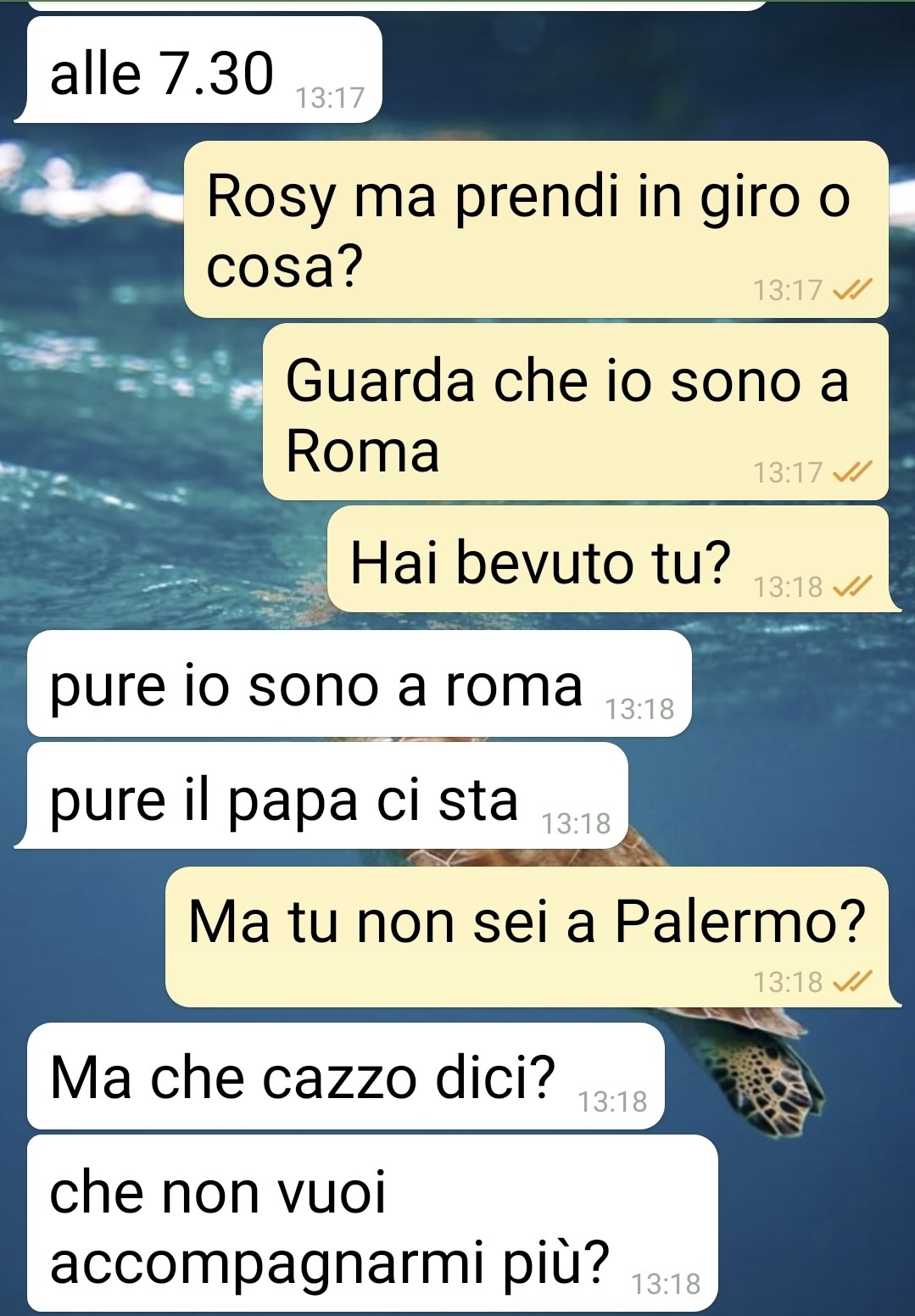Tap the 'che non vuoi accompagnarmi più?' message
The width and height of the screenshot is (915, 1316).
click(372, 1223)
